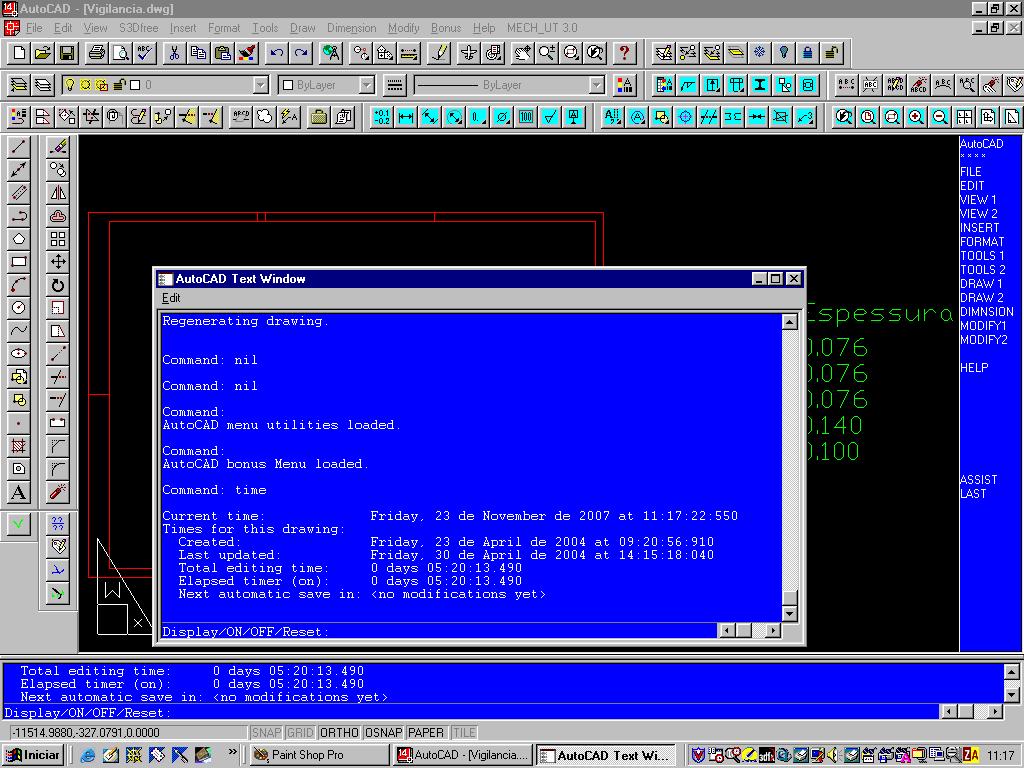
Task: Click the ZoneAlarm ZA tray icon
Action: [x=971, y=755]
